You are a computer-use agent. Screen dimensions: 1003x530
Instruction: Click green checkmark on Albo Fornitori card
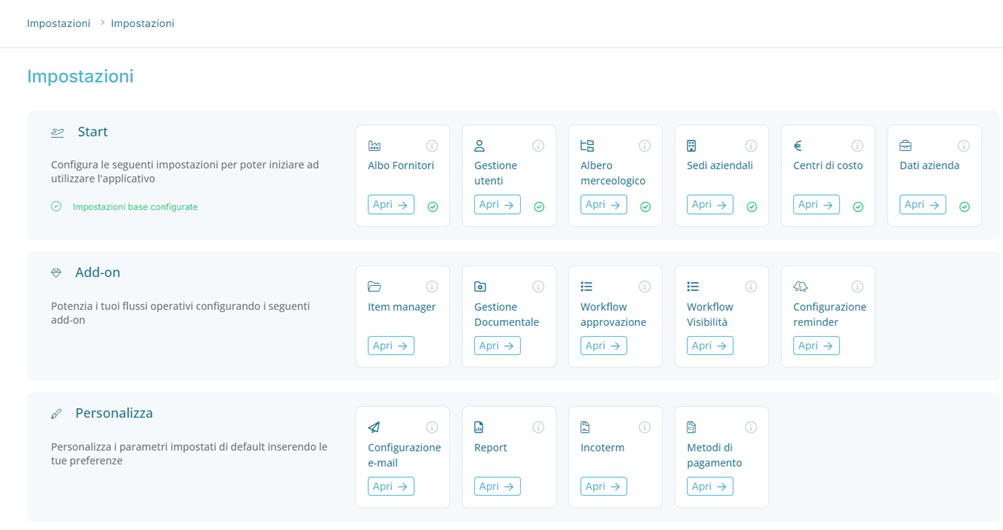(x=432, y=207)
